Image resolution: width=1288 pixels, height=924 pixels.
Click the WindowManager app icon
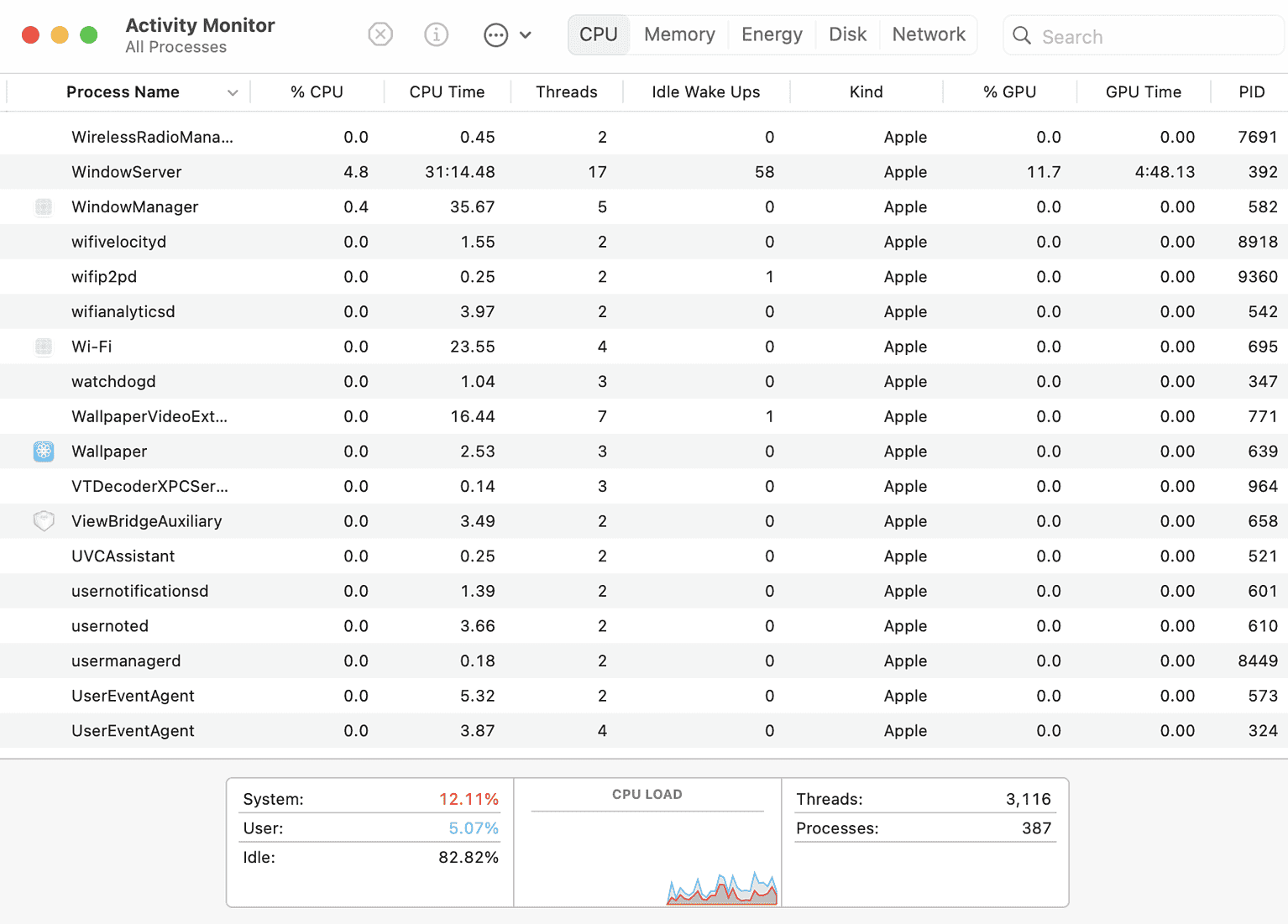[43, 206]
